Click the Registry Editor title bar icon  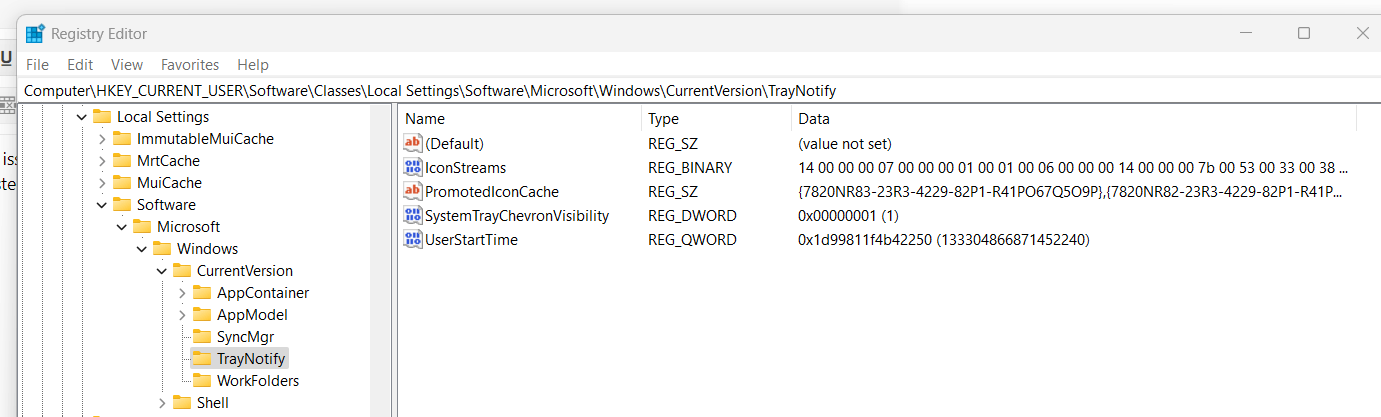[x=35, y=33]
